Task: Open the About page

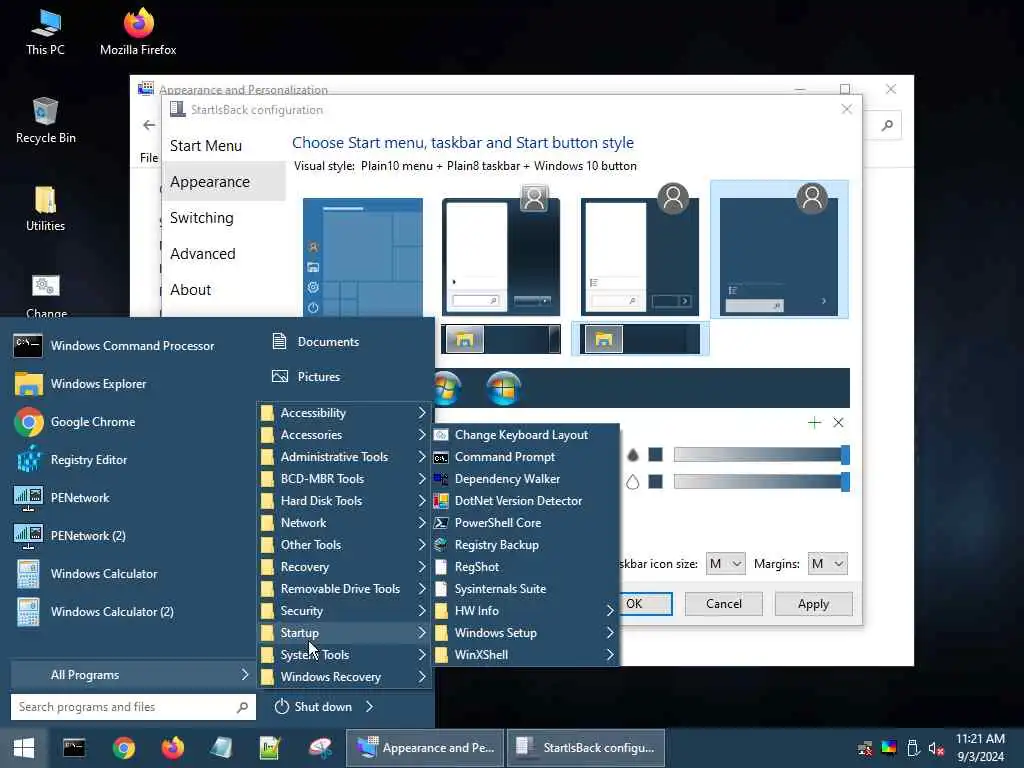Action: 190,289
